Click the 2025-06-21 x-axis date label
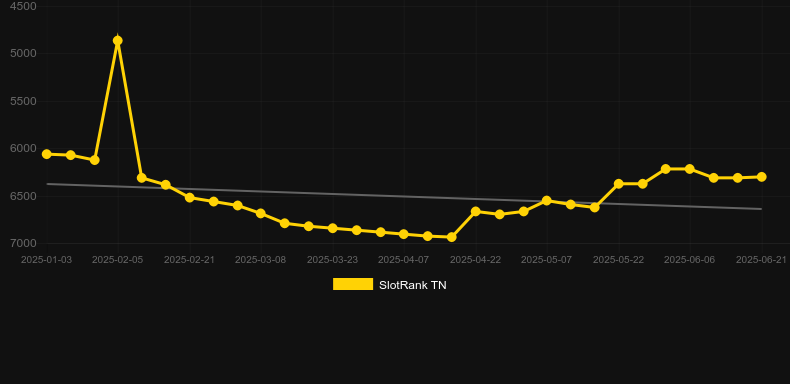 pyautogui.click(x=761, y=260)
